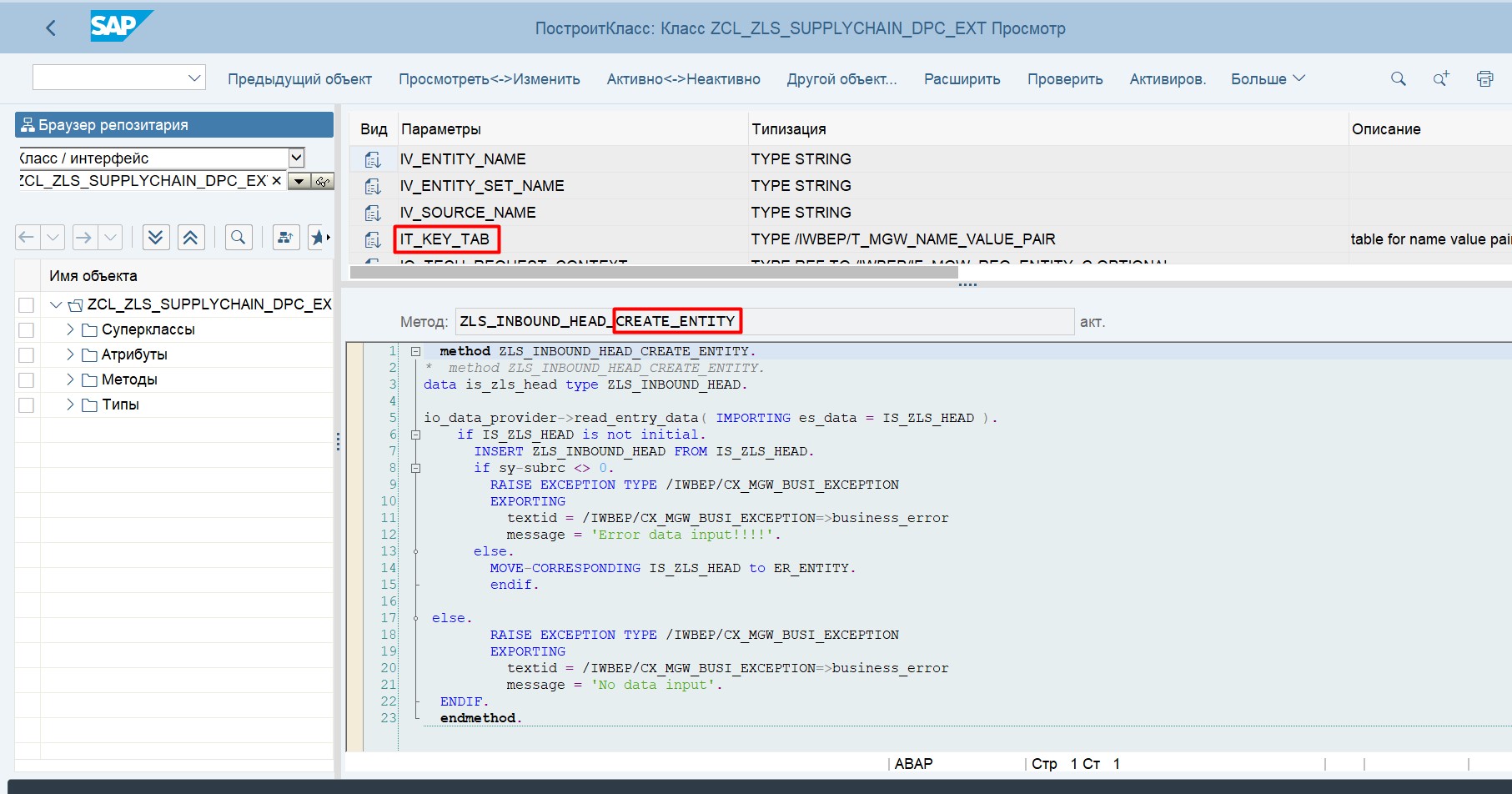Open forward navigation history dropdown
1512x794 pixels.
click(x=111, y=238)
